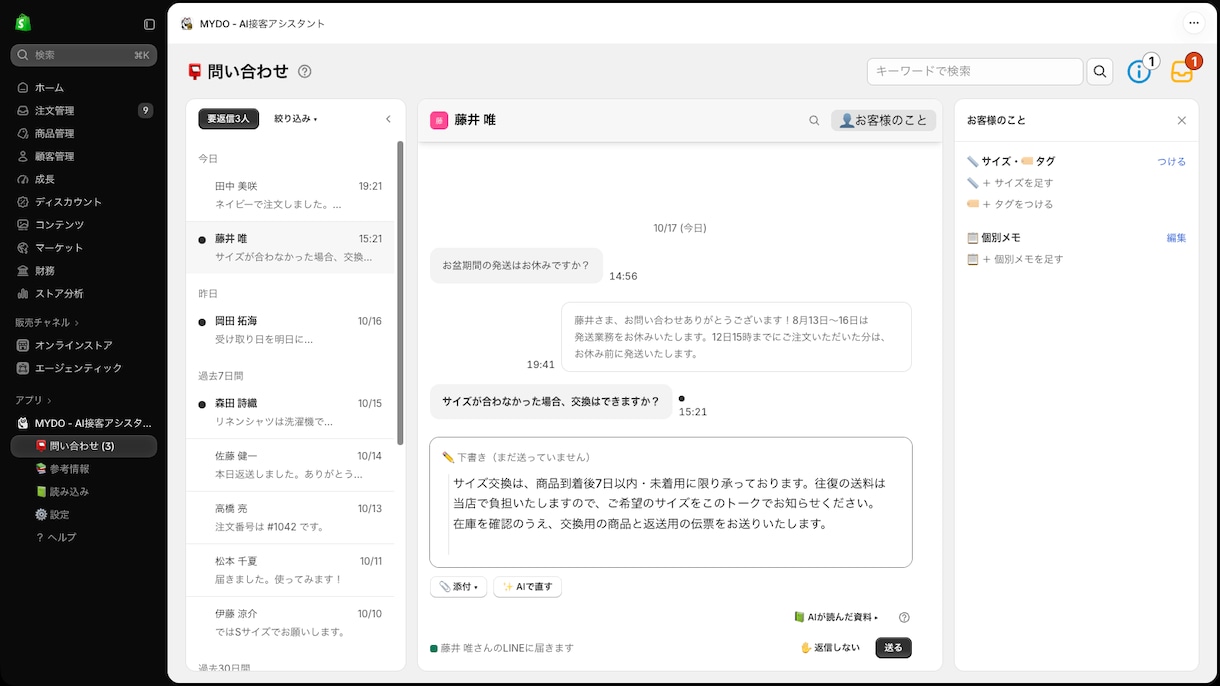
Task: Open 設定 in app menu
Action: [x=83, y=515]
